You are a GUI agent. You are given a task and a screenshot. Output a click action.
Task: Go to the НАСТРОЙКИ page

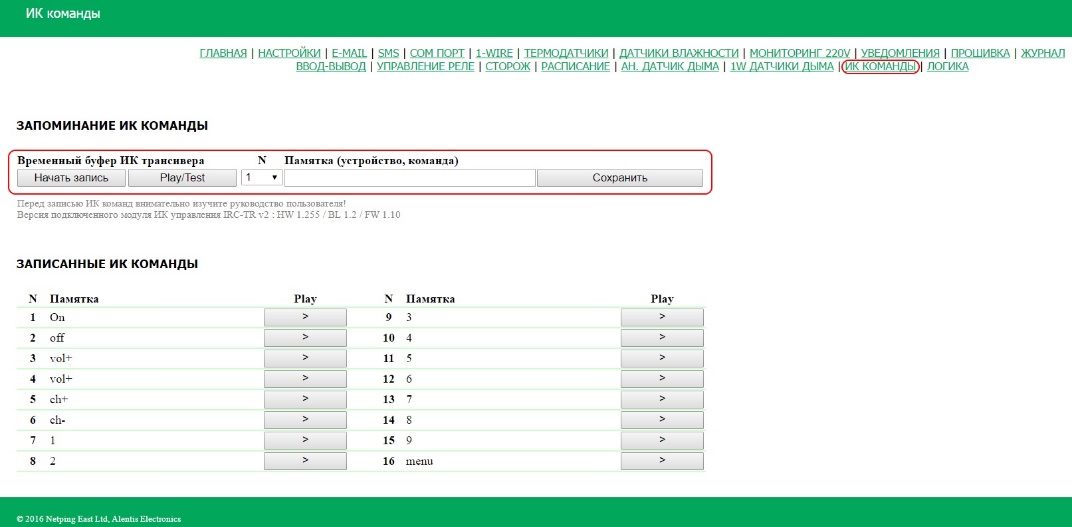pyautogui.click(x=289, y=53)
